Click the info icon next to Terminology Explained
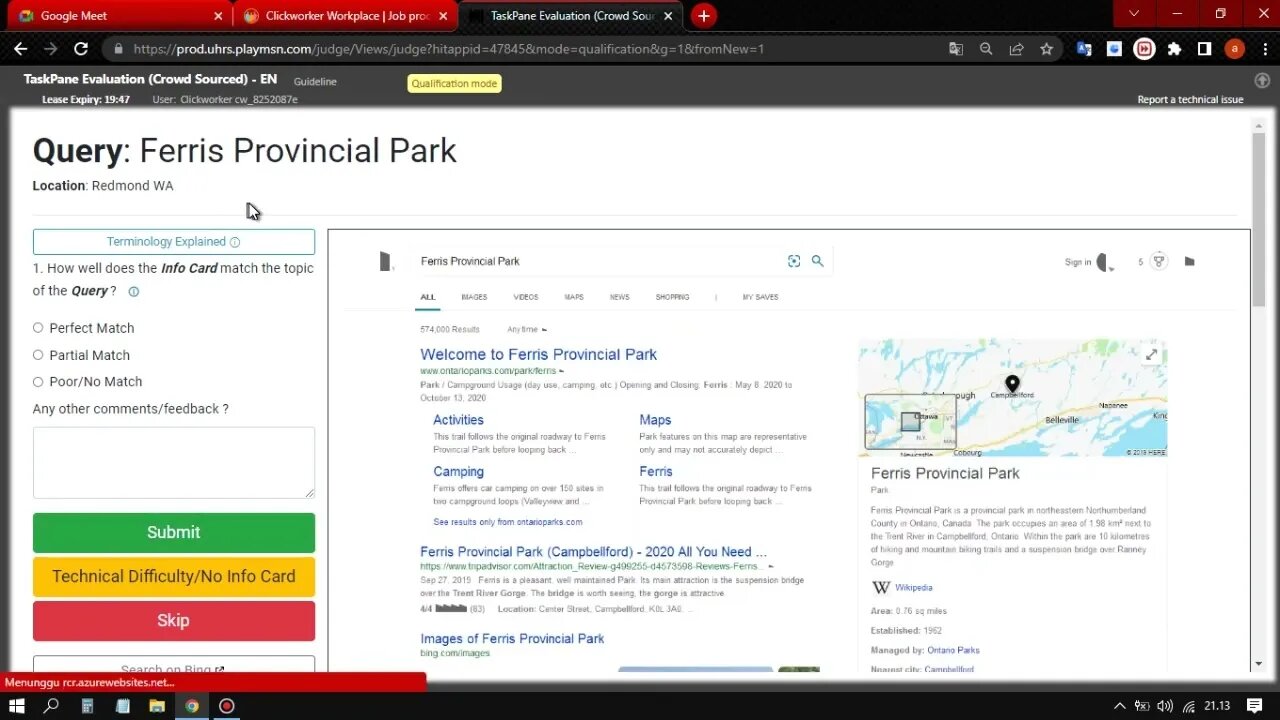This screenshot has height=720, width=1280. pyautogui.click(x=235, y=242)
